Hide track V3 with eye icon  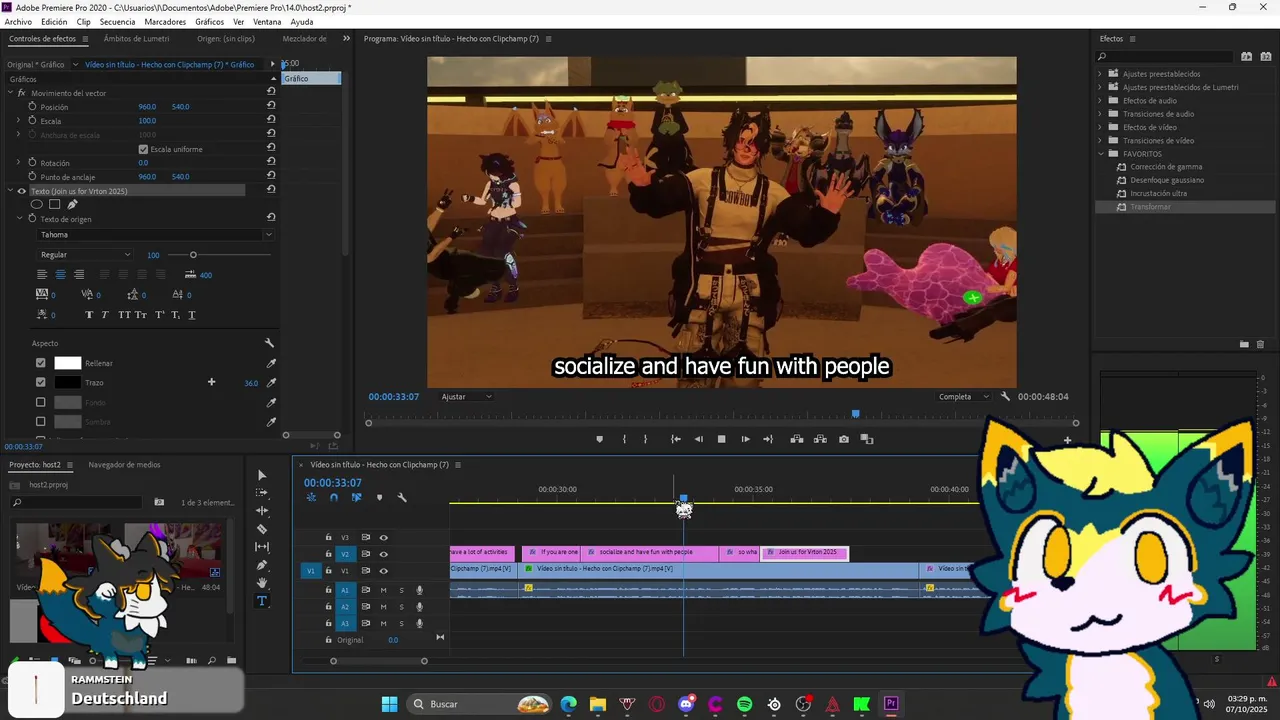[383, 537]
